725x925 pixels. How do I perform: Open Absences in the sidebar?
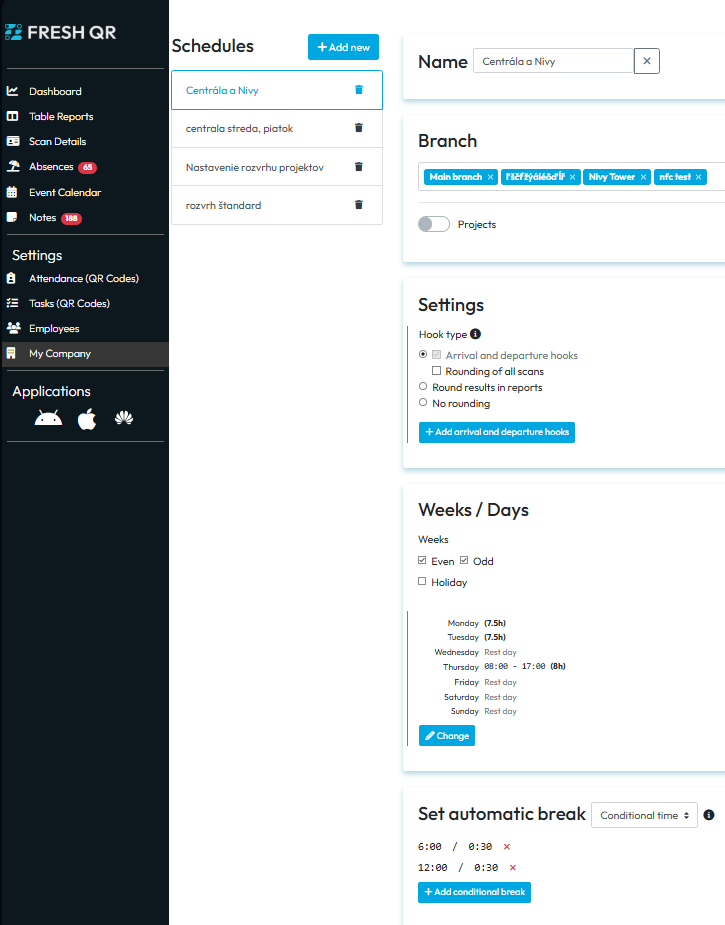[51, 167]
